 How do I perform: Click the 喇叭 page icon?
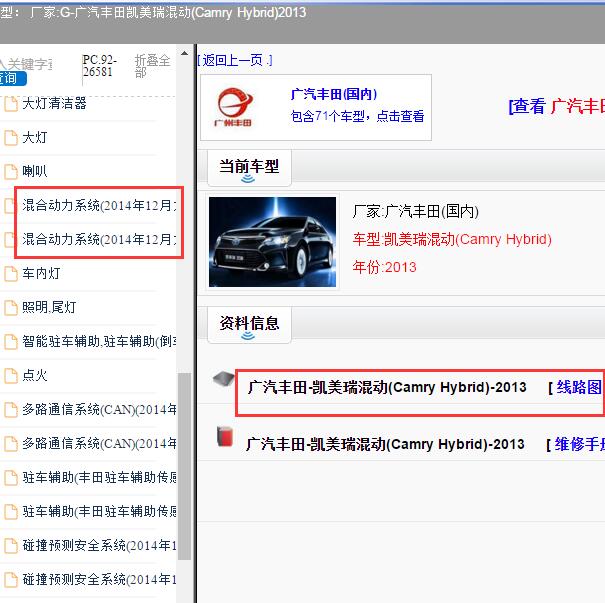click(x=11, y=172)
